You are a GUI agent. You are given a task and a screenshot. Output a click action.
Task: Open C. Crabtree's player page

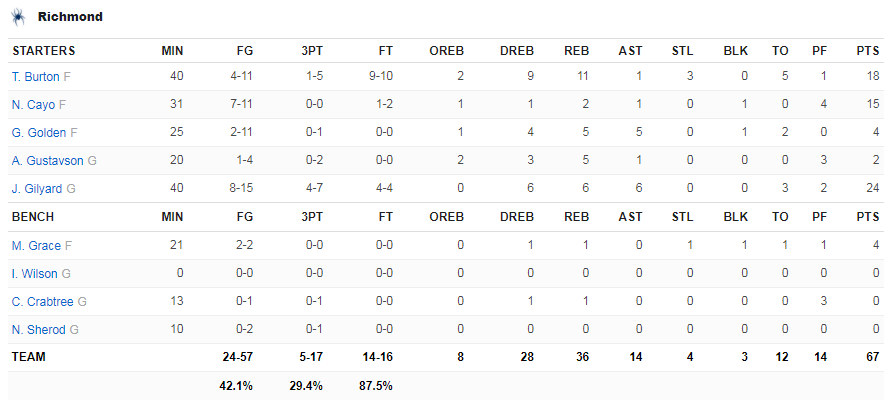[x=43, y=302]
